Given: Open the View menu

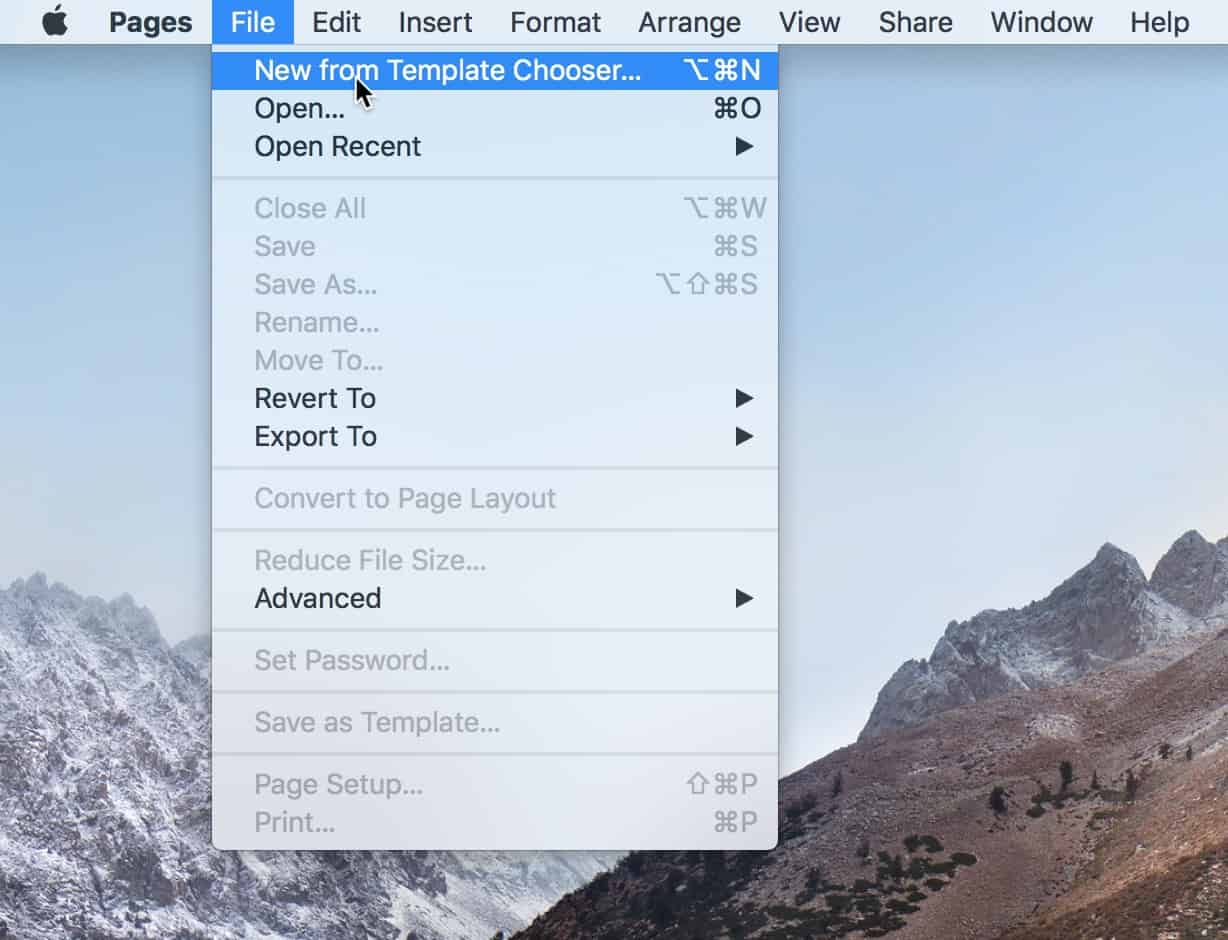Looking at the screenshot, I should point(809,22).
